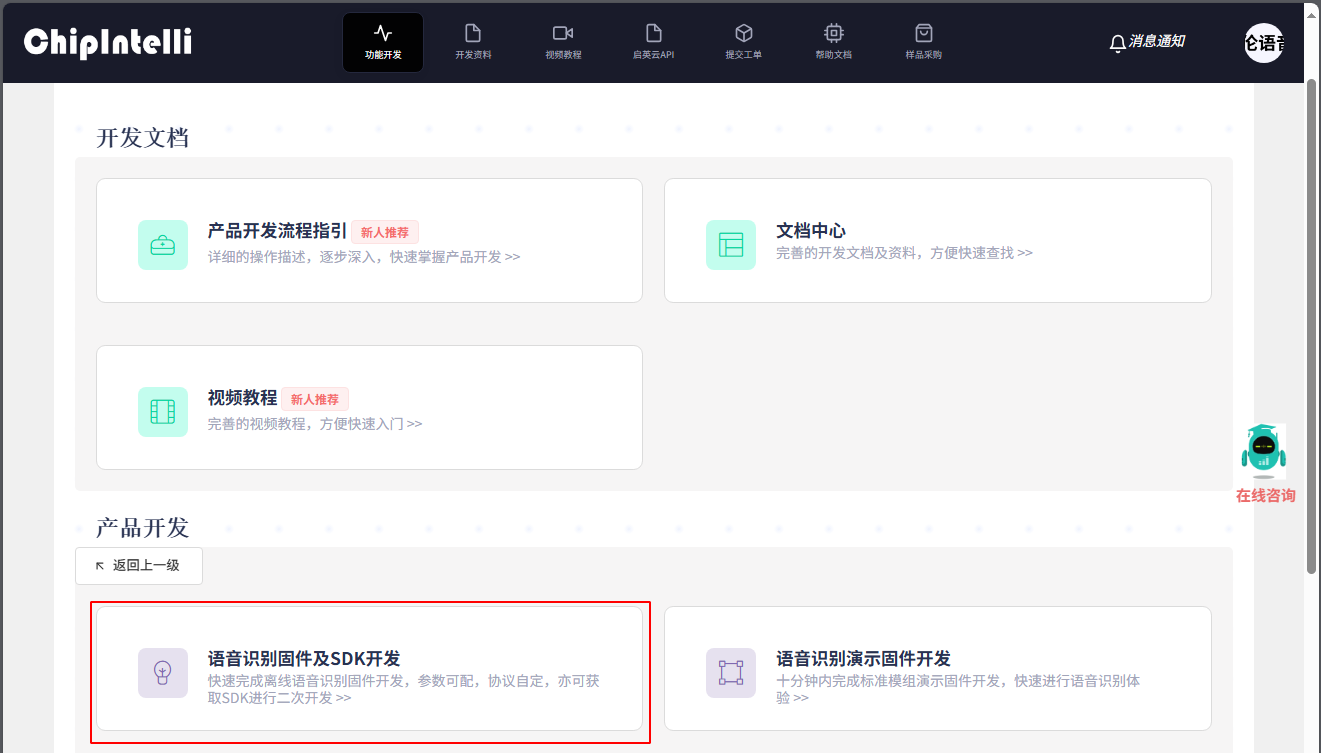The image size is (1321, 753).
Task: Click the user avatar in the header
Action: (1264, 43)
